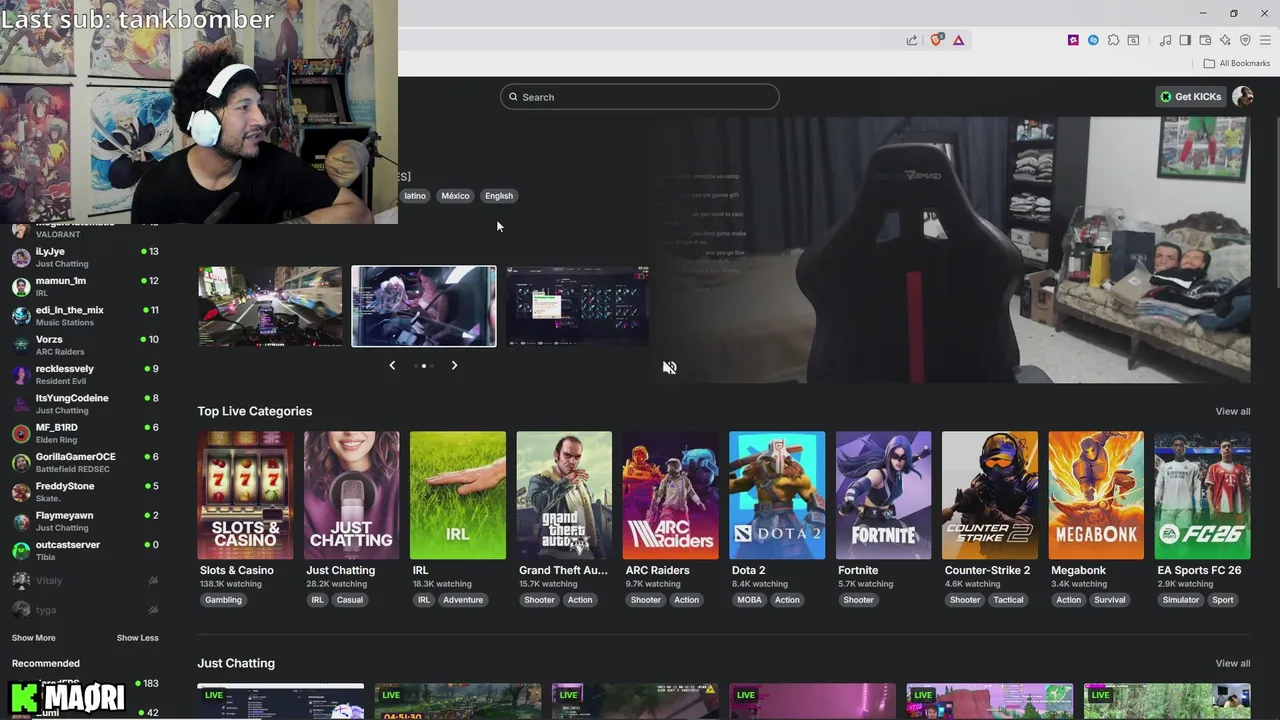Viewport: 1280px width, 720px height.
Task: Toggle the browser sidebar panel icon
Action: pyautogui.click(x=1185, y=40)
